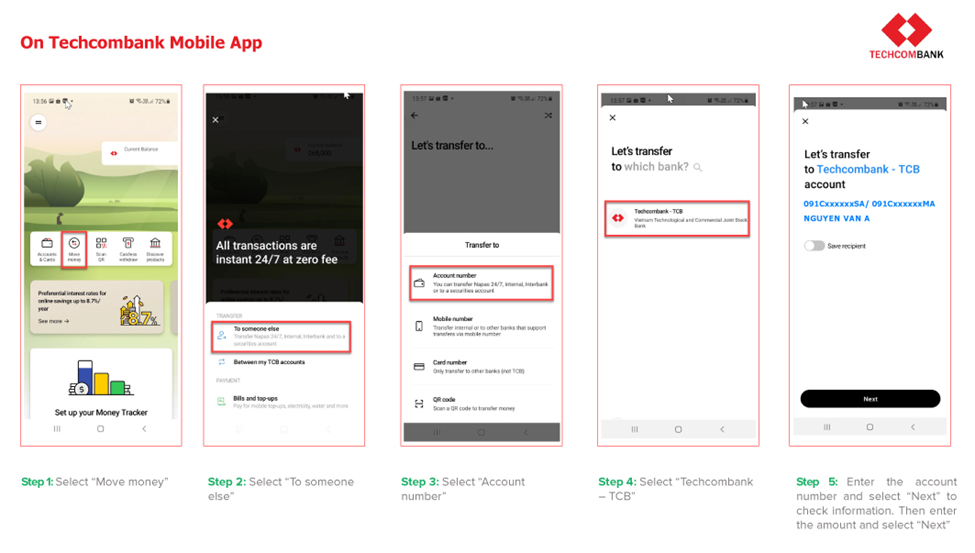Tap bill icon beside Bills and top-ups
Screen dimensions: 975x553
point(221,402)
